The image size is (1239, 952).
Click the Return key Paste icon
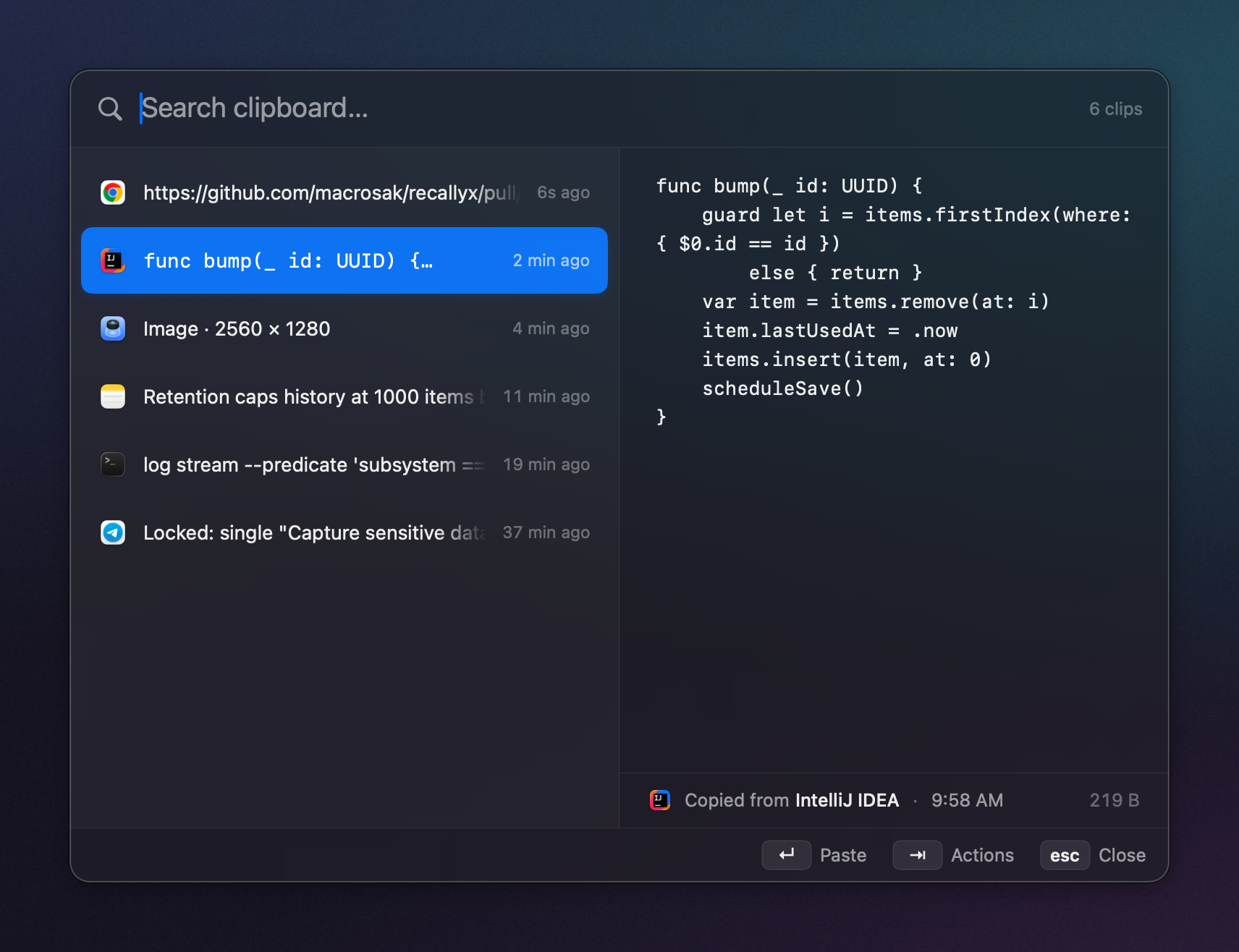pos(786,855)
